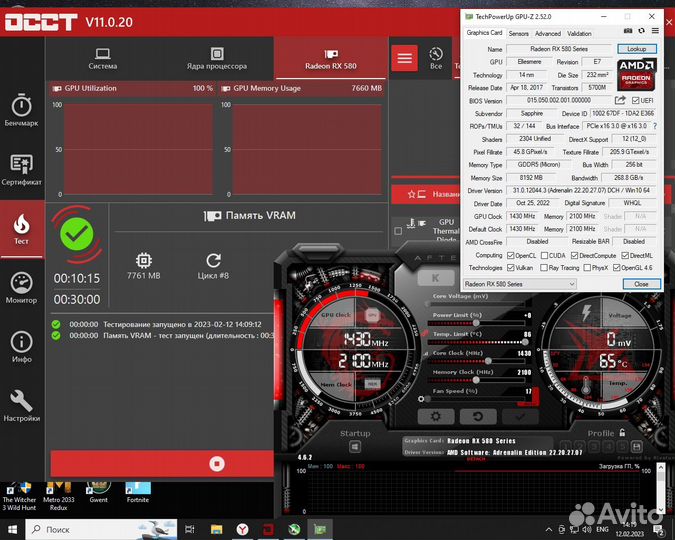Screen dimensions: 675x540
Task: Open File Explorer from the taskbar
Action: (x=217, y=529)
